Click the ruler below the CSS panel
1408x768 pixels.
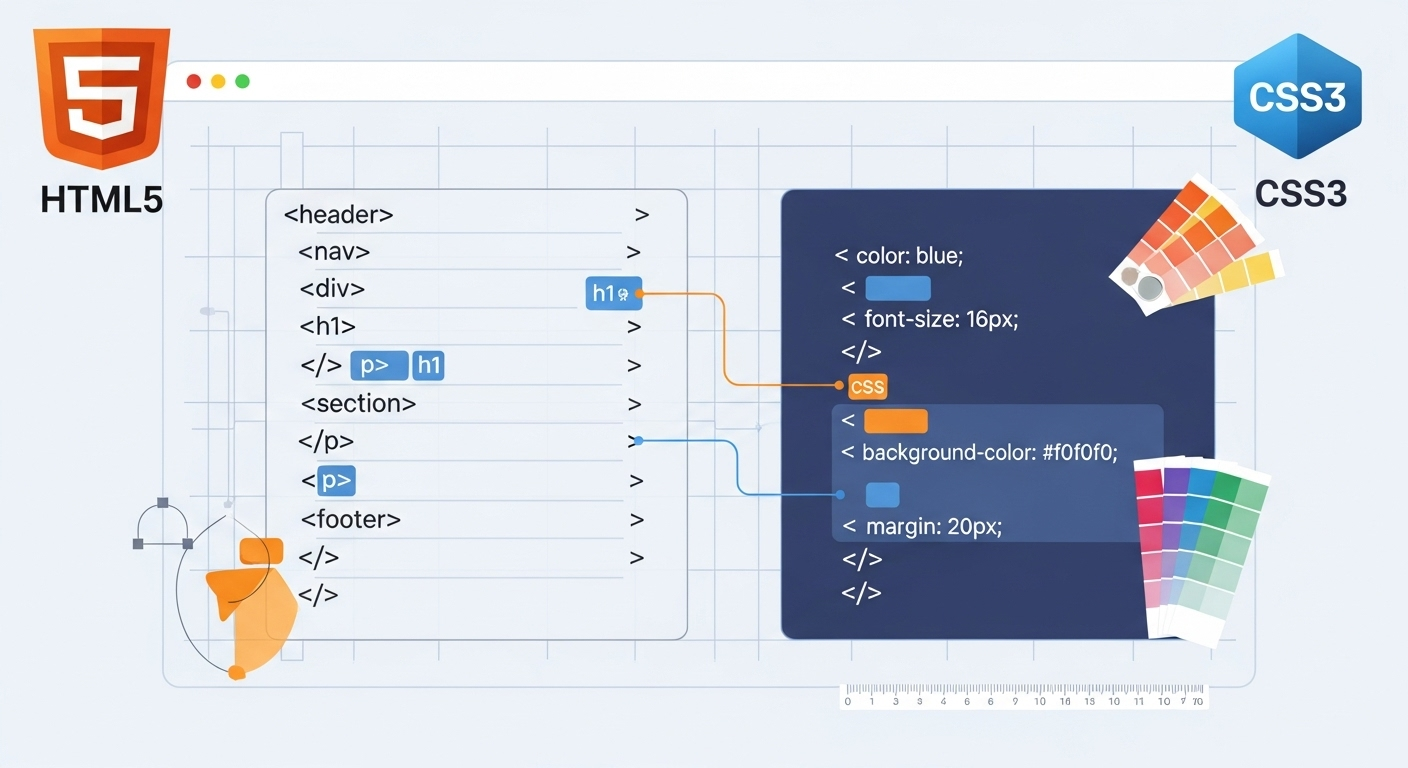pos(1025,696)
